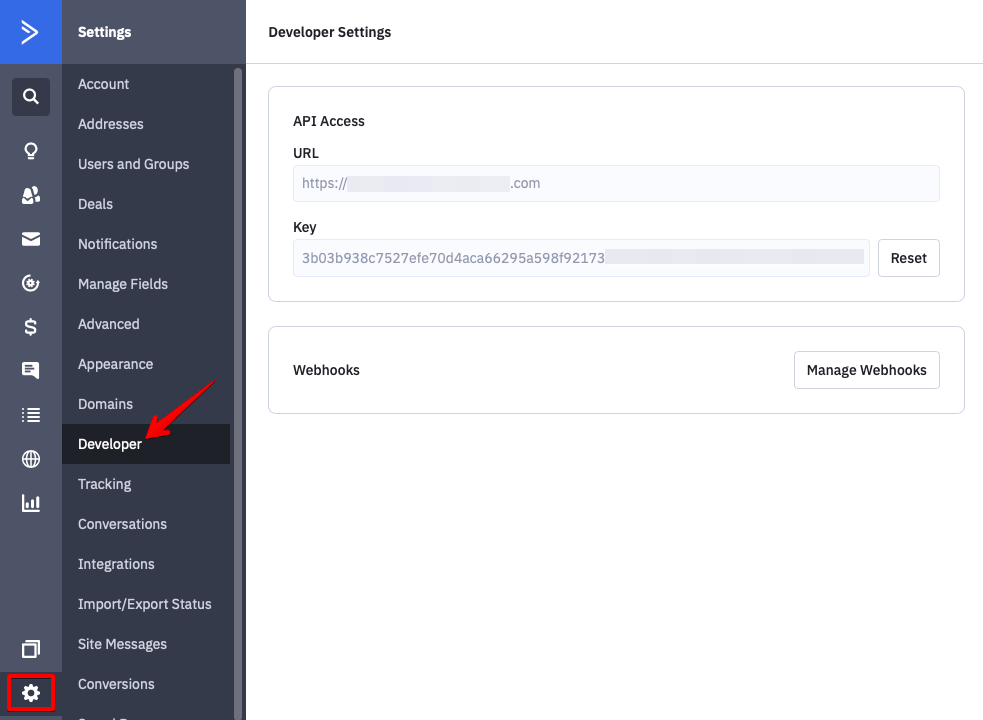
Task: Open Contacts via the people icon
Action: [31, 196]
